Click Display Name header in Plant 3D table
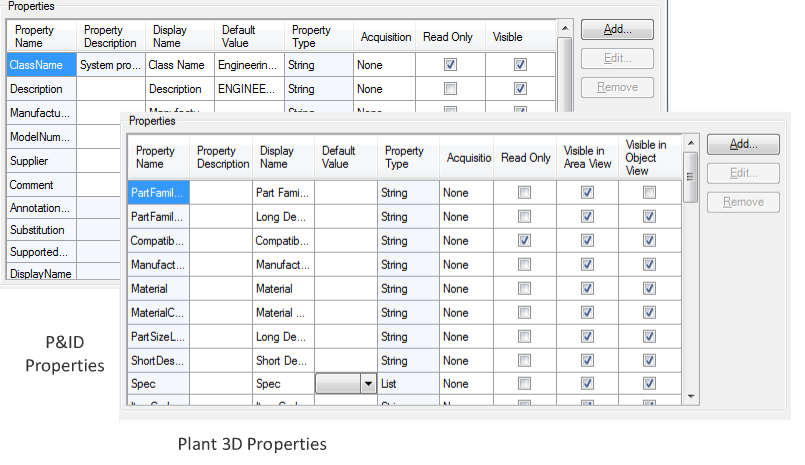This screenshot has height=465, width=805. [x=283, y=157]
